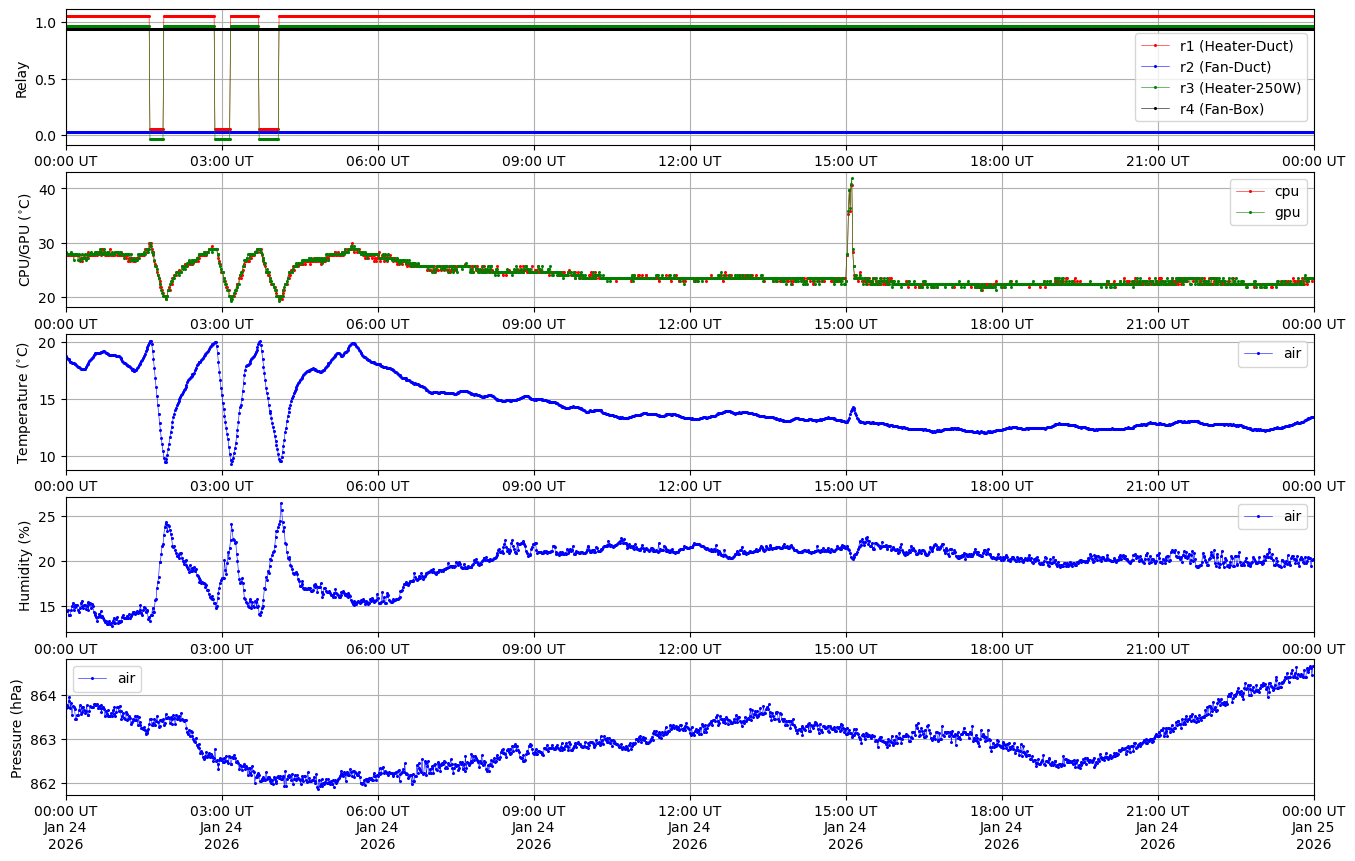The height and width of the screenshot is (861, 1355).
Task: Select the r2 (Fan-Duct) legend entry
Action: click(x=1225, y=67)
